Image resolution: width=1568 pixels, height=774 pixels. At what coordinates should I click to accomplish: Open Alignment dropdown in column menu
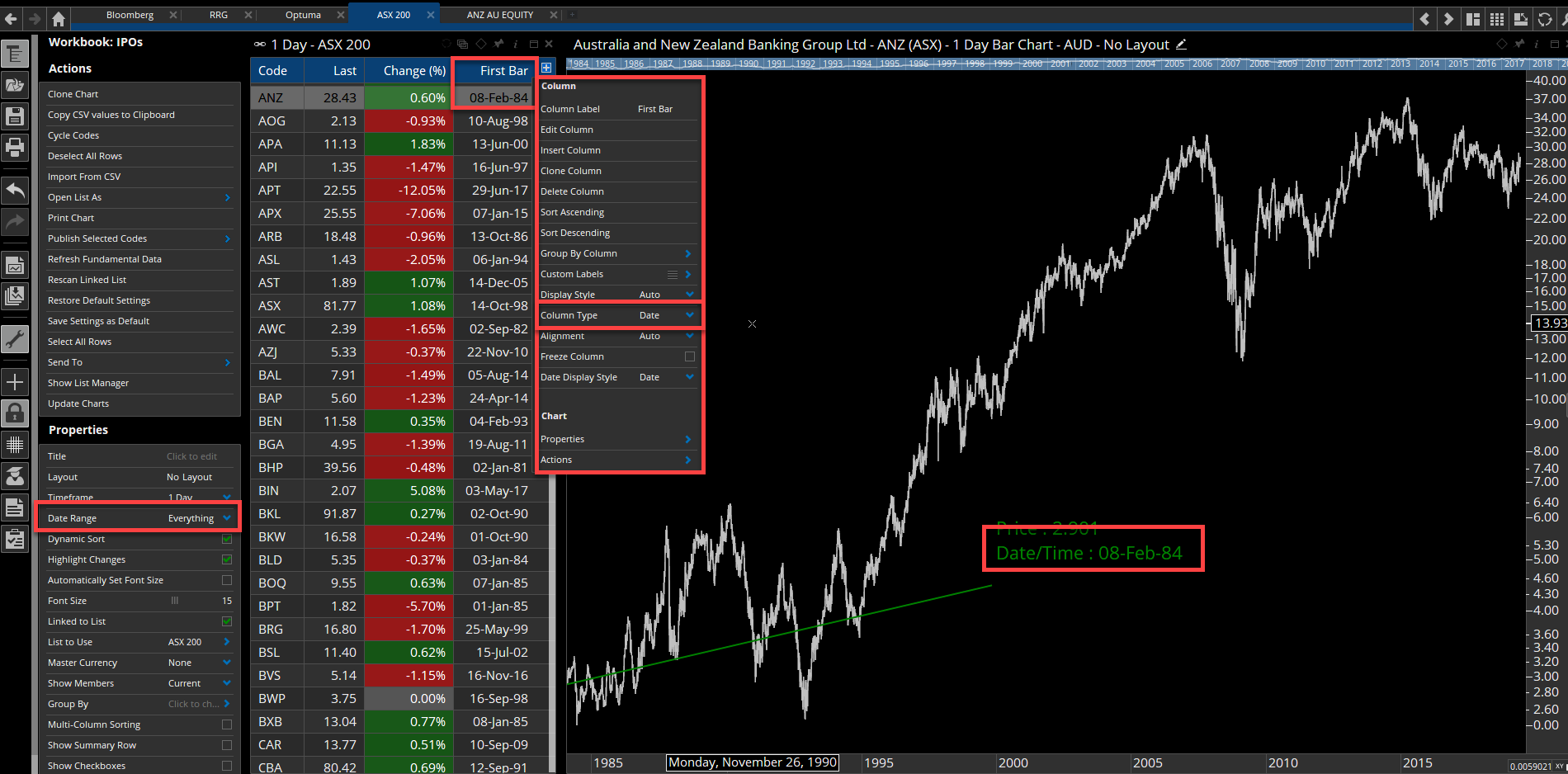619,336
